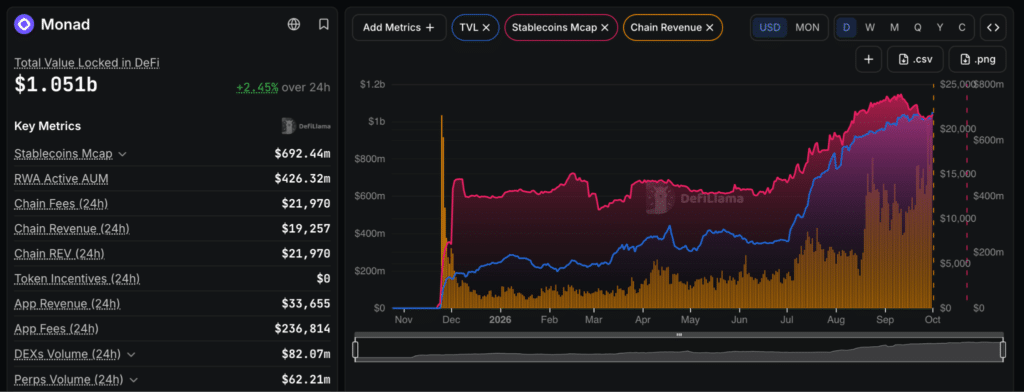Open the globe website icon
This screenshot has width=1024, height=392.
(x=294, y=25)
